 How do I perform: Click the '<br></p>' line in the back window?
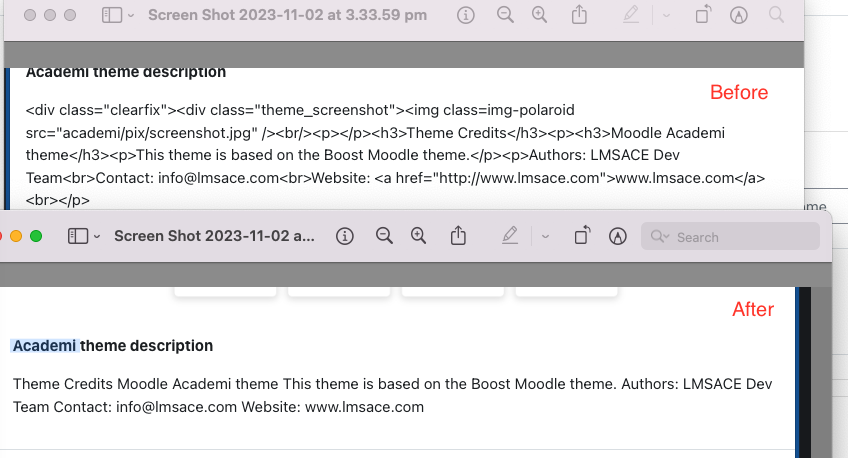tap(58, 201)
